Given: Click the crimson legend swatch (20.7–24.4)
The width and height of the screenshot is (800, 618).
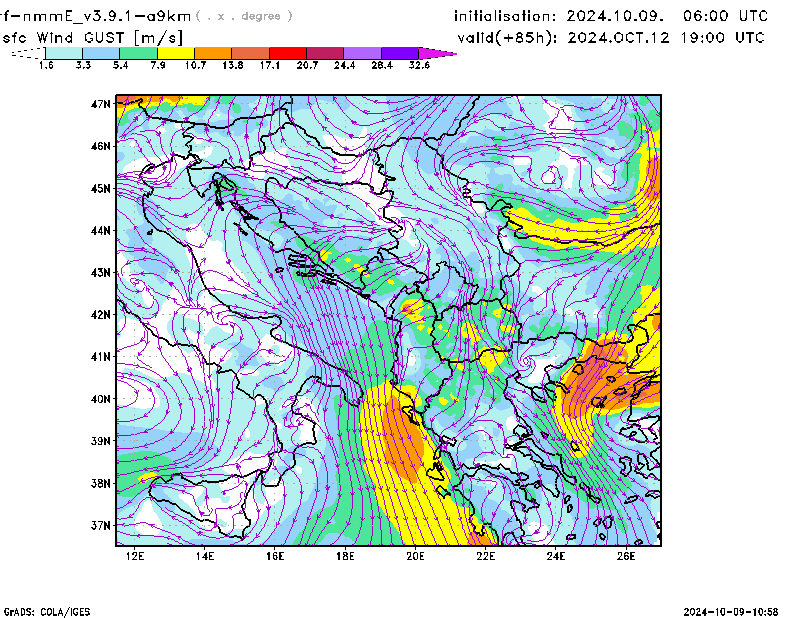Looking at the screenshot, I should point(325,53).
